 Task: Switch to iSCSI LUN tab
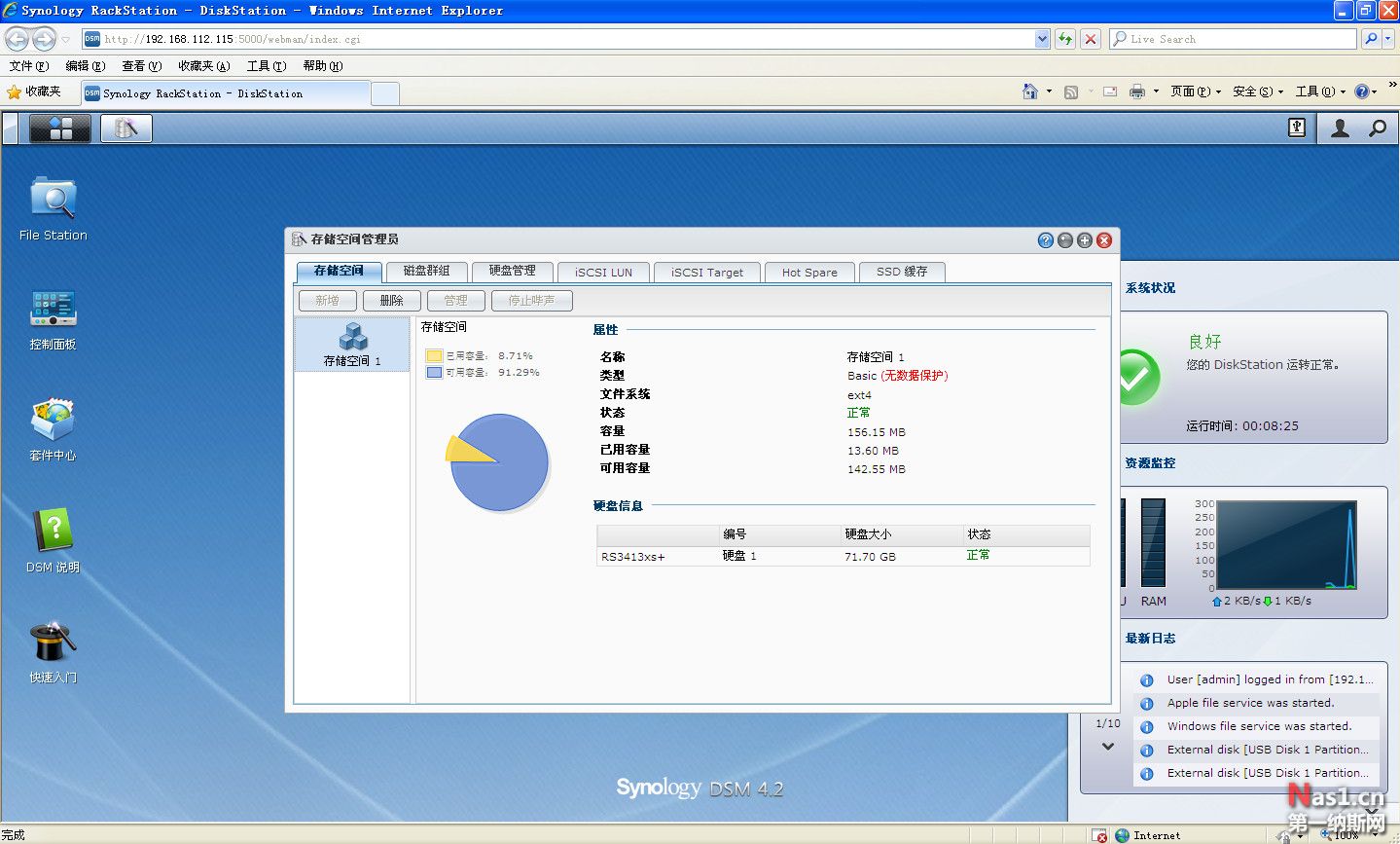(x=603, y=273)
